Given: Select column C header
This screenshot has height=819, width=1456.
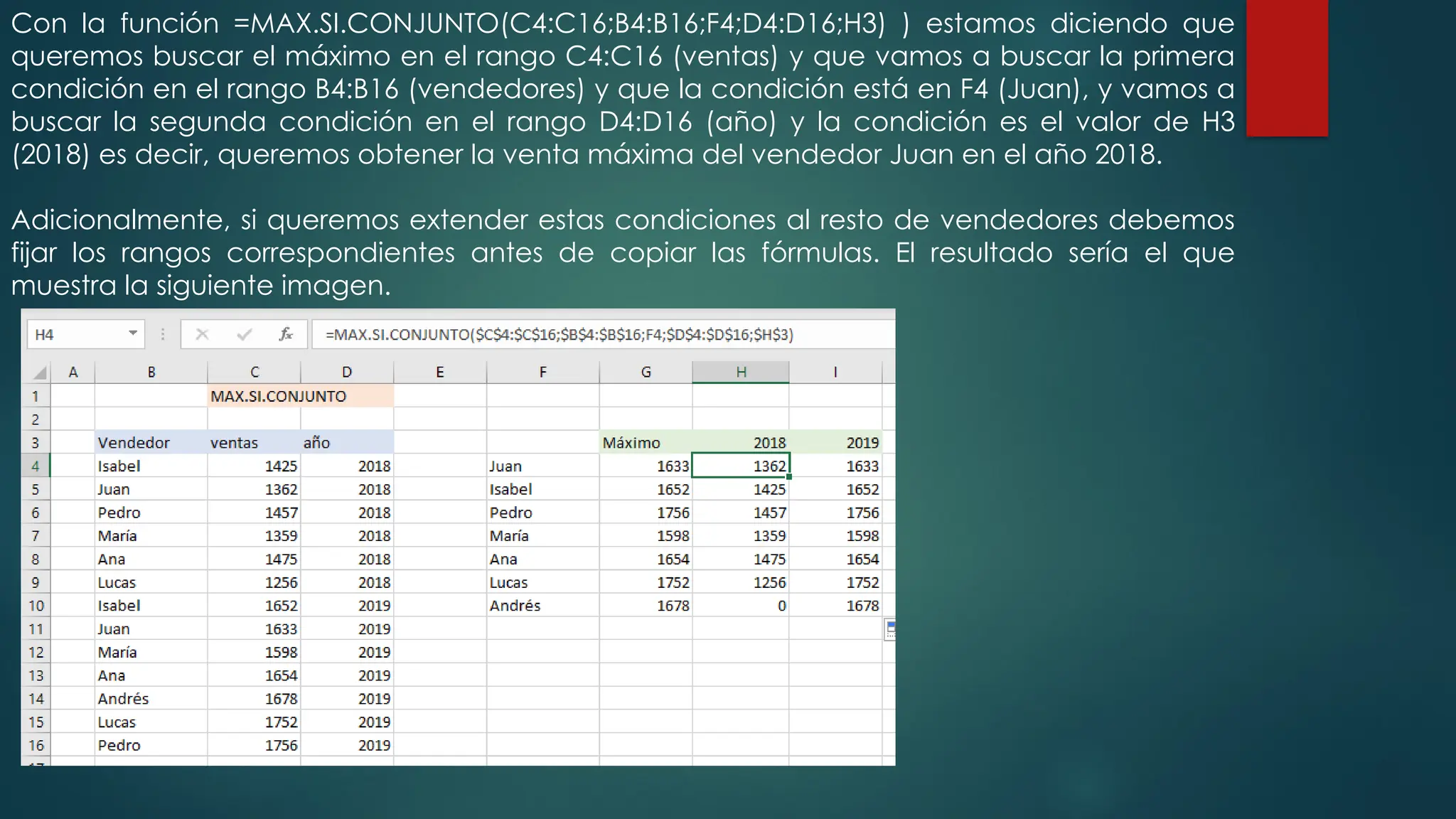Looking at the screenshot, I should coord(255,372).
